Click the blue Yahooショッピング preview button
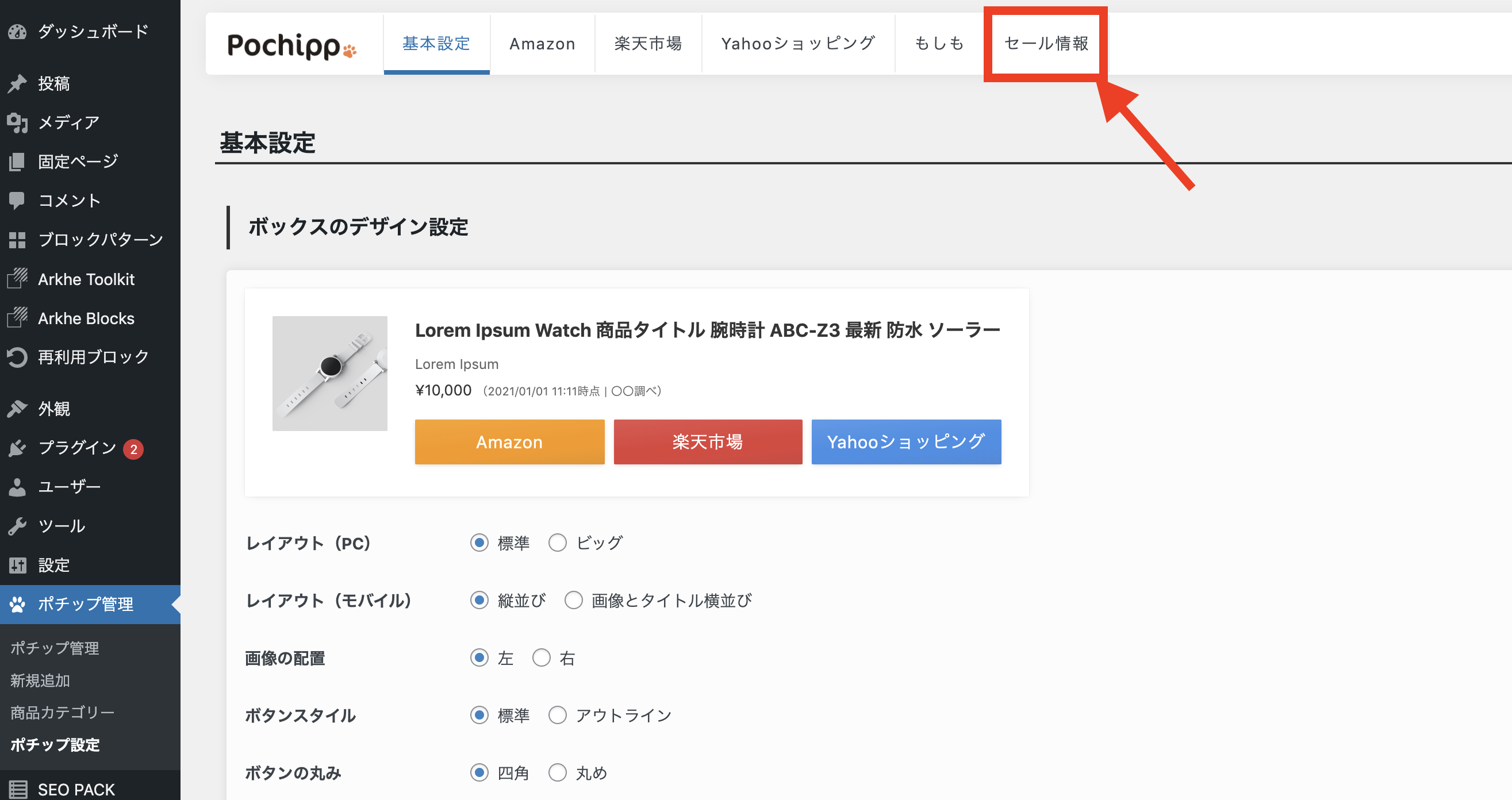 (x=906, y=442)
